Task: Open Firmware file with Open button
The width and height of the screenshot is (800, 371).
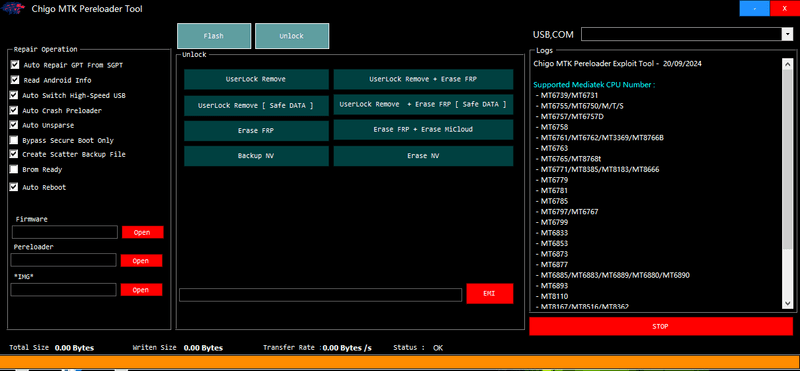Action: 142,232
